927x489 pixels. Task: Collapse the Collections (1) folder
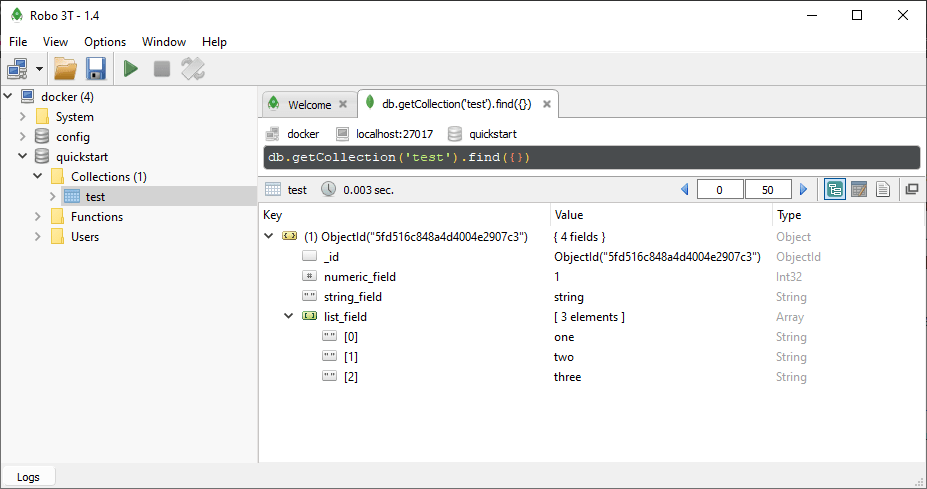(38, 176)
